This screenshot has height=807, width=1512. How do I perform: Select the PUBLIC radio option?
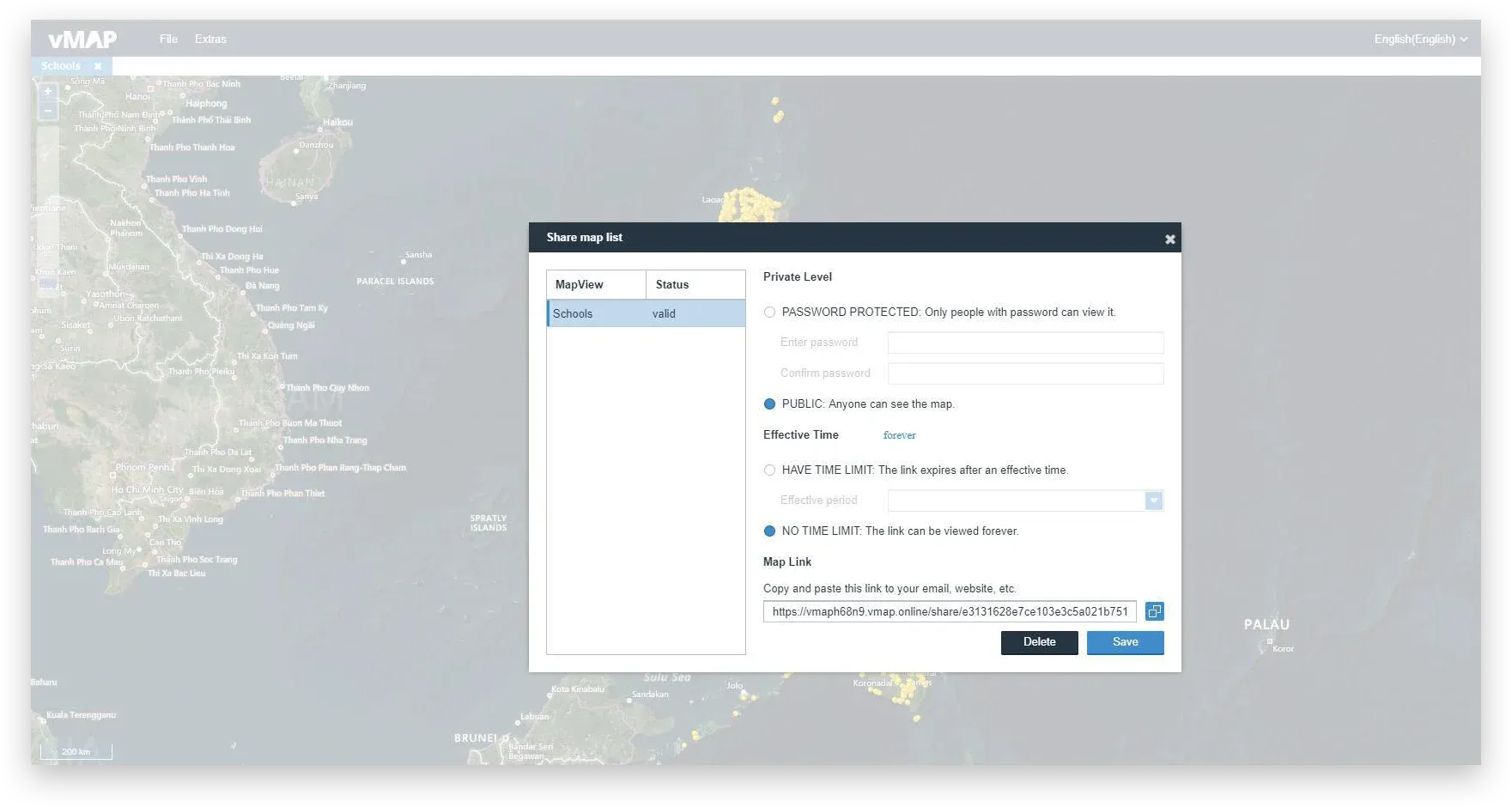[769, 404]
